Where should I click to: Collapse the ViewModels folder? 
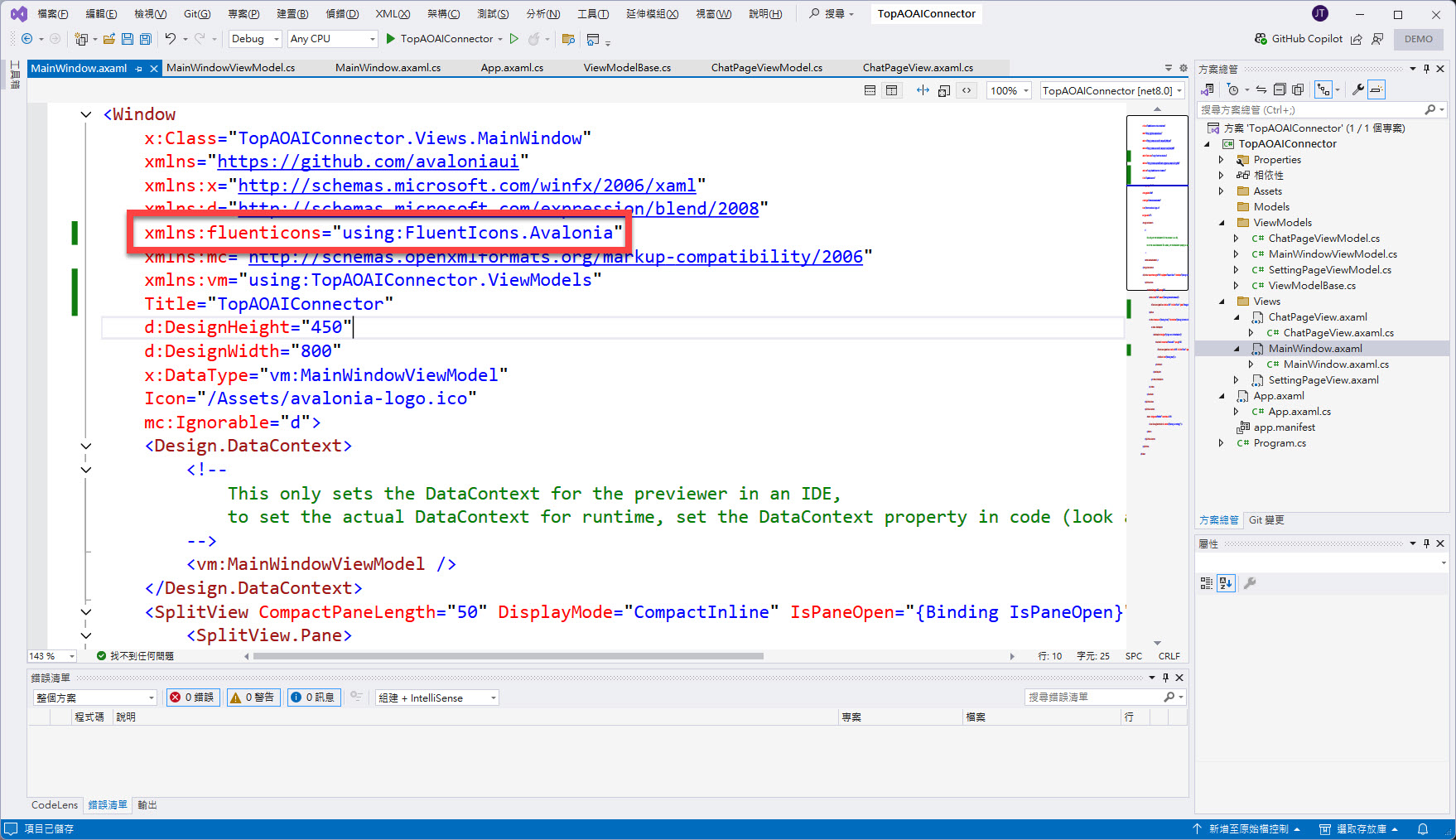pos(1221,223)
